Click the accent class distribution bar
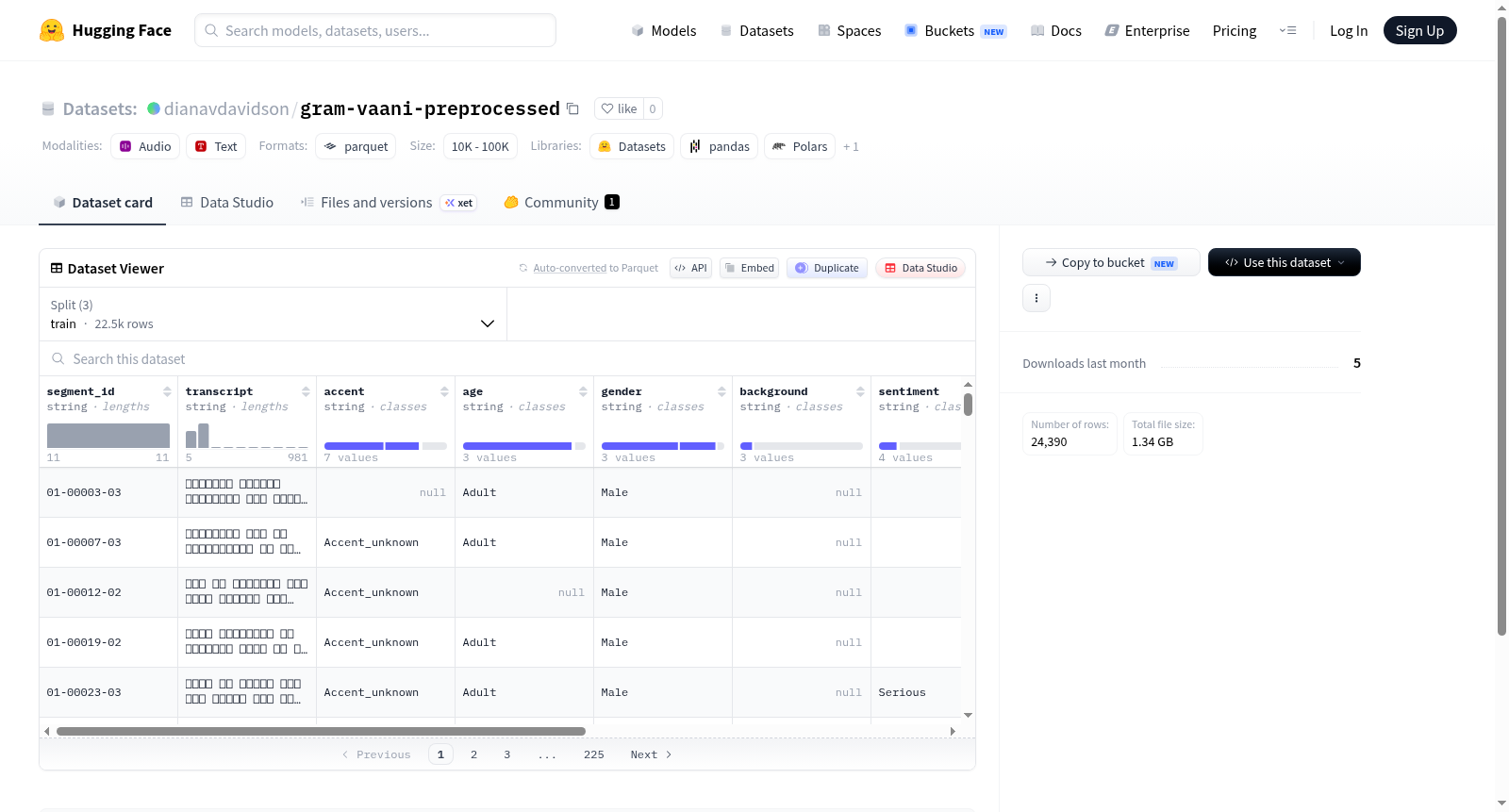 386,445
